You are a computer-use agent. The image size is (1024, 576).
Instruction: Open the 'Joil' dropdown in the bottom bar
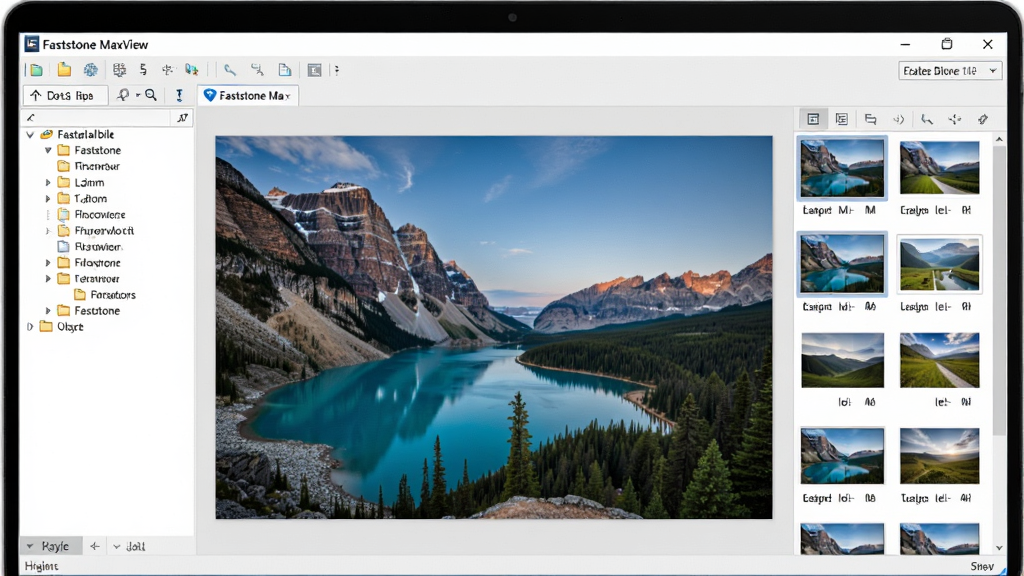coord(129,546)
